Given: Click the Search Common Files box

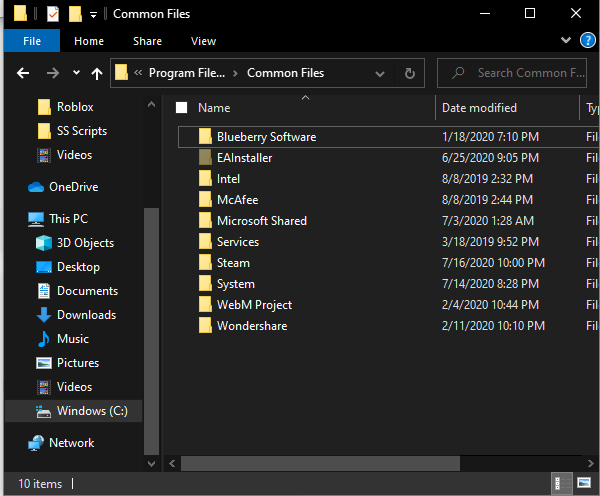Looking at the screenshot, I should pos(512,73).
